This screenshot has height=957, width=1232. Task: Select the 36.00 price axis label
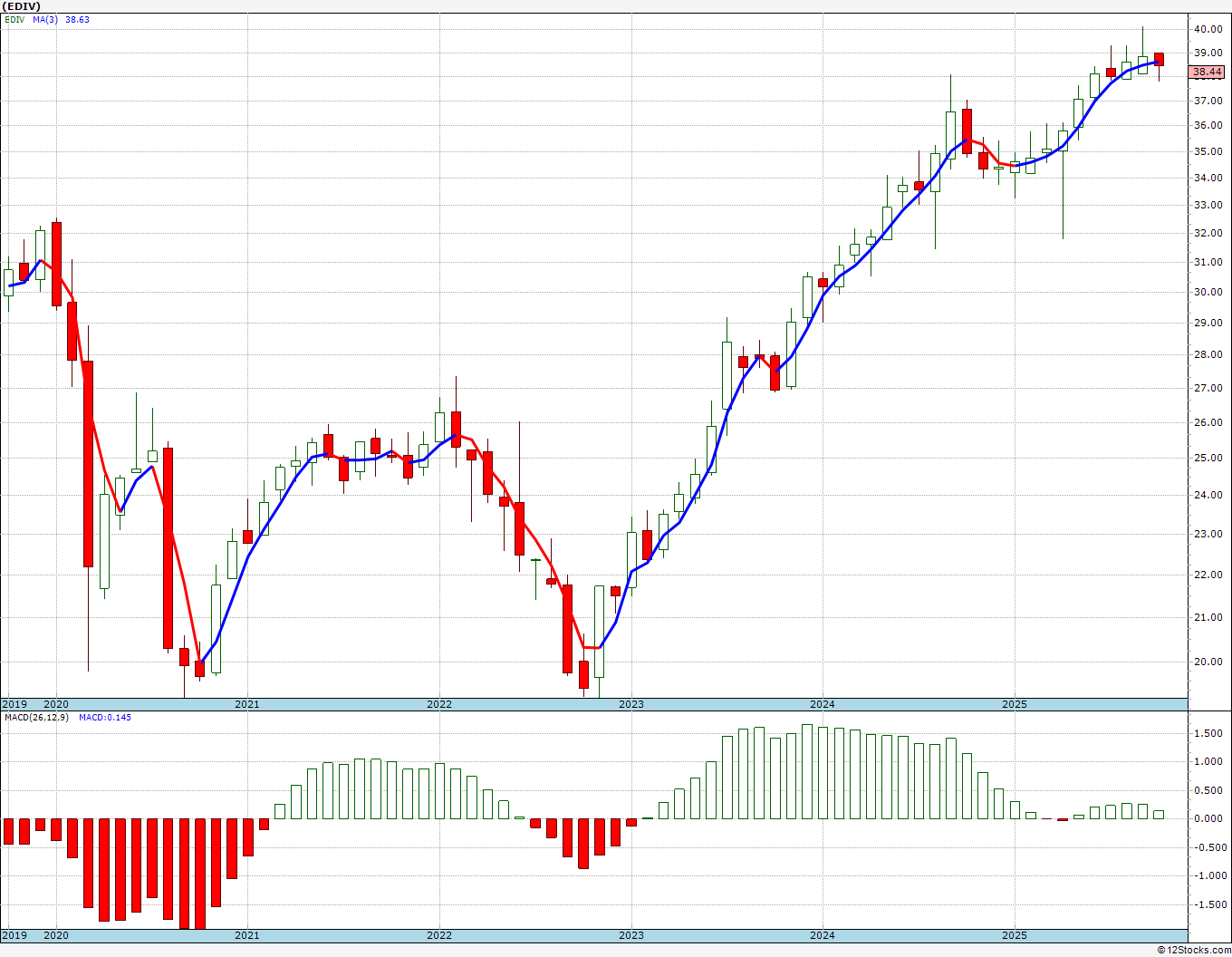click(1208, 126)
